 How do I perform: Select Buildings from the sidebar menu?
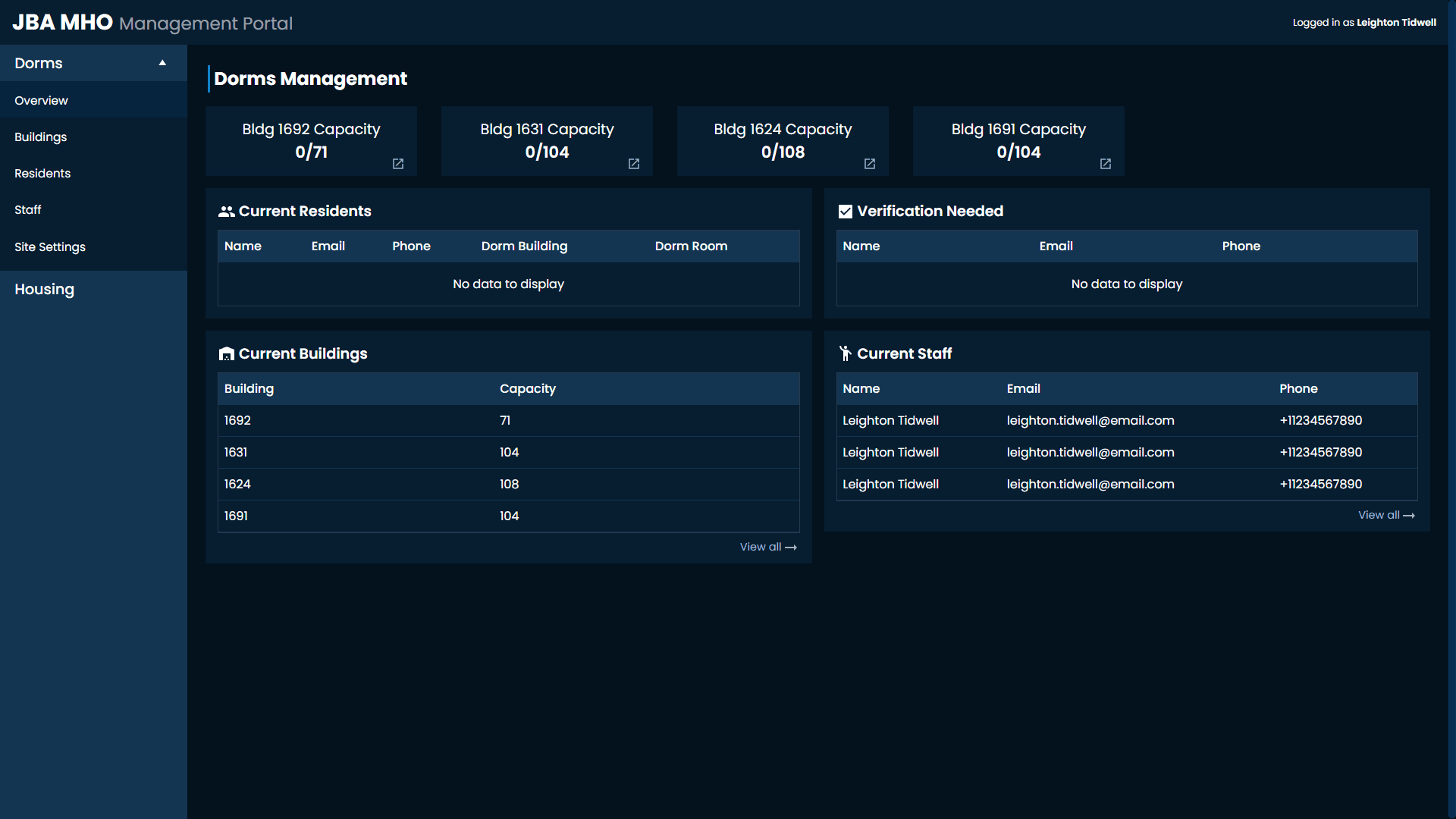pos(41,136)
